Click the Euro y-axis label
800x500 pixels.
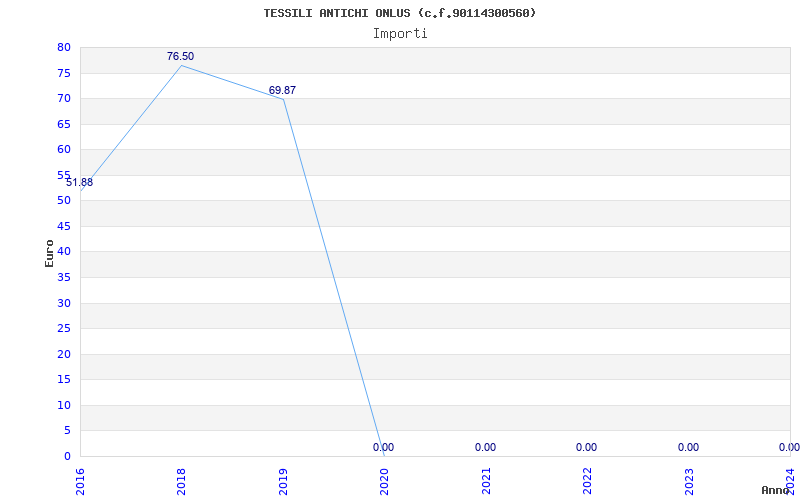[x=49, y=253]
